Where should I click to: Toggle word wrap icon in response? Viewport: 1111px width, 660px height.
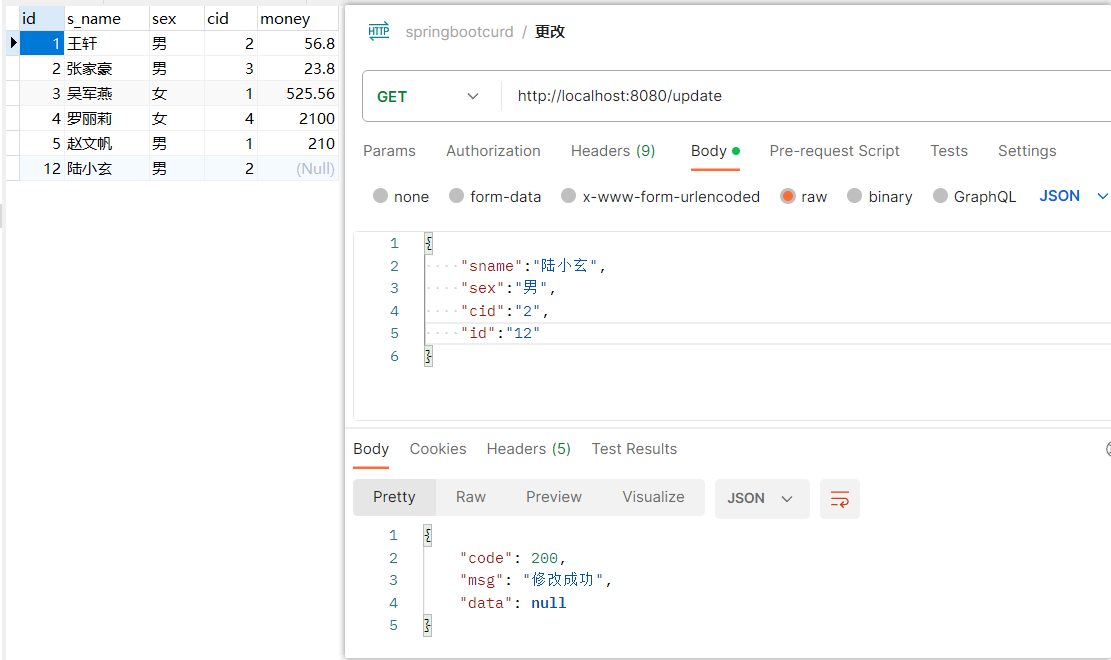point(840,498)
